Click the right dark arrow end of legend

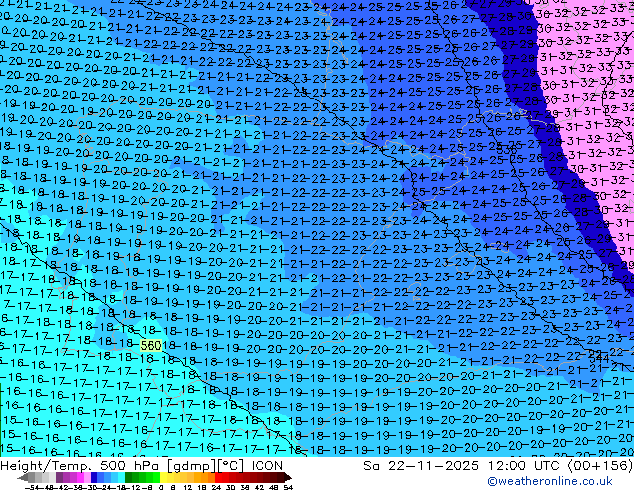(x=287, y=477)
